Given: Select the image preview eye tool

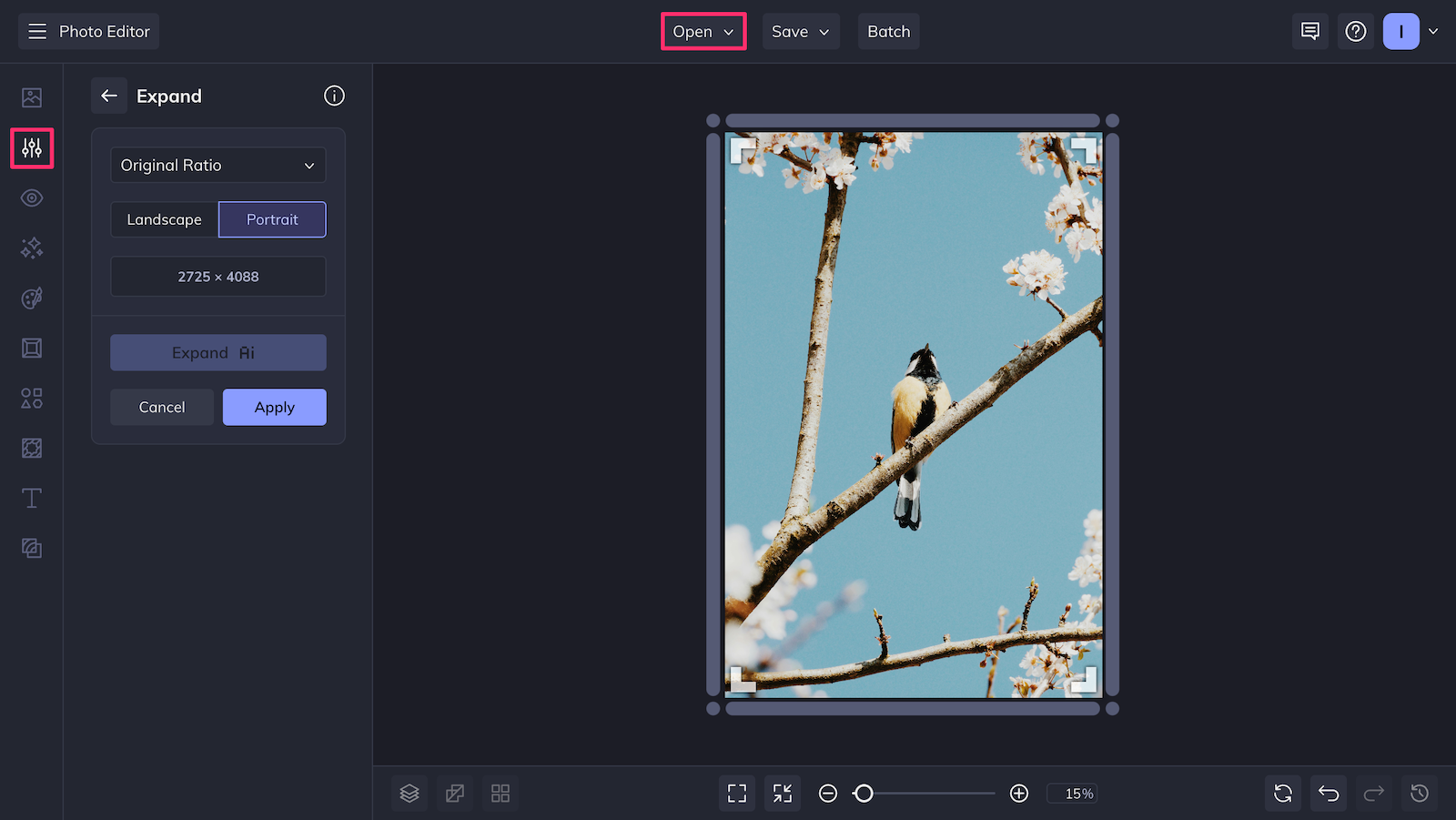Looking at the screenshot, I should click(32, 197).
